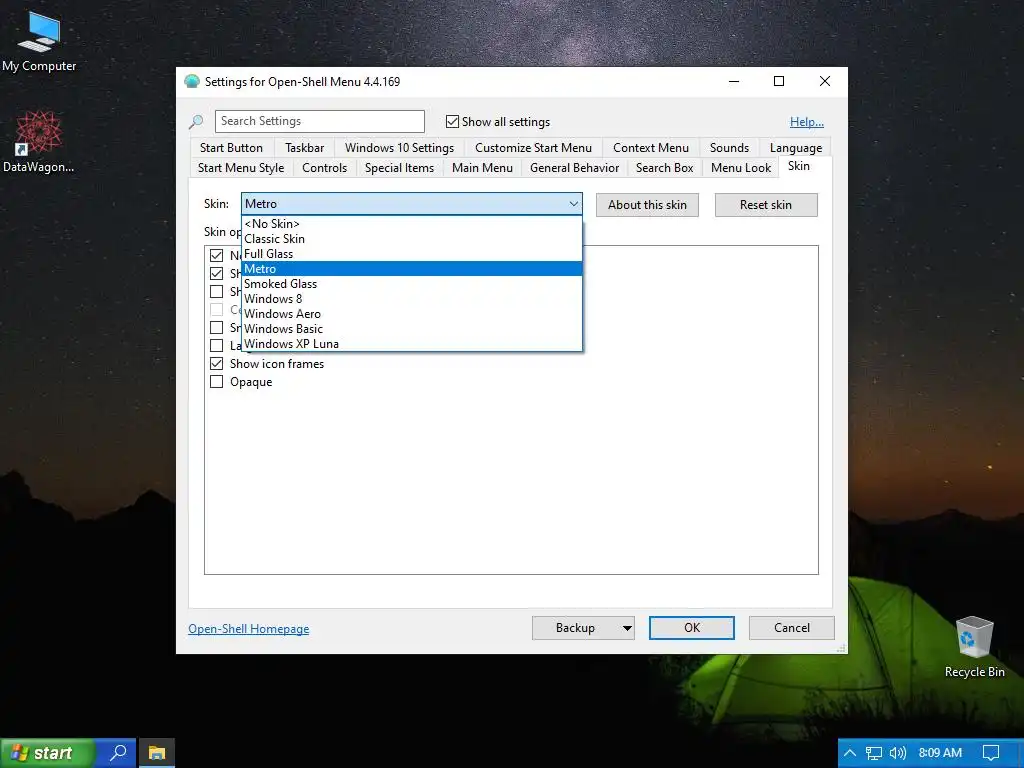Enable the Opaque checkbox
The height and width of the screenshot is (768, 1024).
[x=216, y=381]
